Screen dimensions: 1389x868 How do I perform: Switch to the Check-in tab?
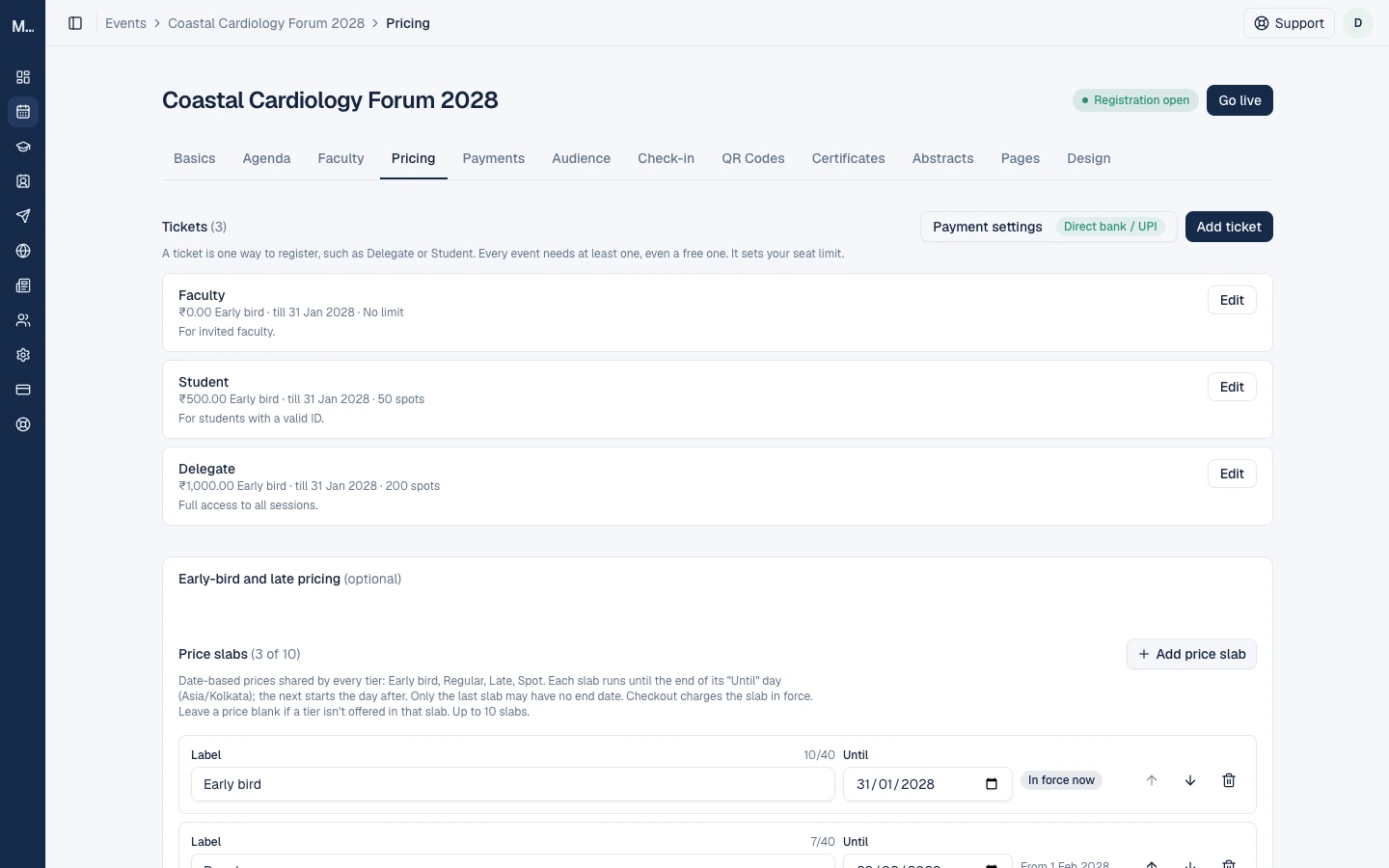pos(666,158)
